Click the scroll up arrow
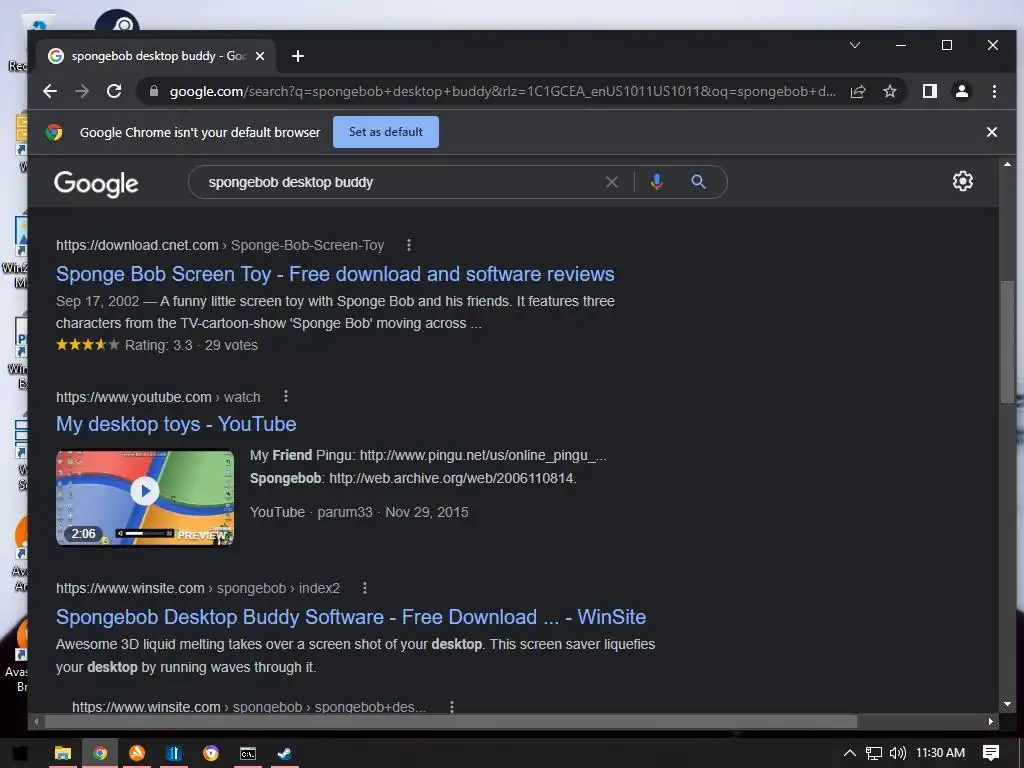Viewport: 1024px width, 768px height. [1007, 164]
